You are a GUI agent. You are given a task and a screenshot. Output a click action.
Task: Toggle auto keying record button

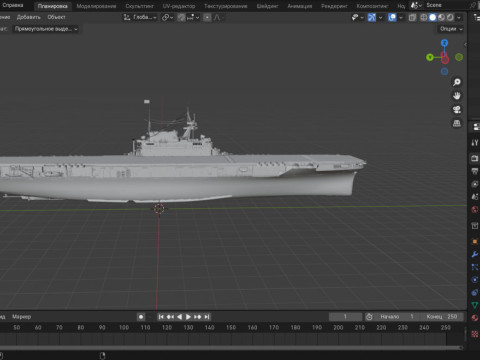[141, 317]
